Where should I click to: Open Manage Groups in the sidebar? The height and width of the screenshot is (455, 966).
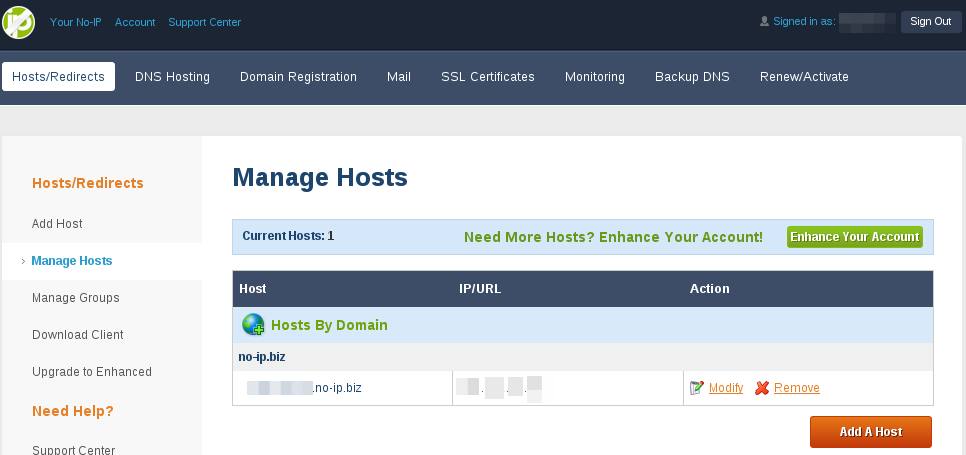tap(76, 298)
